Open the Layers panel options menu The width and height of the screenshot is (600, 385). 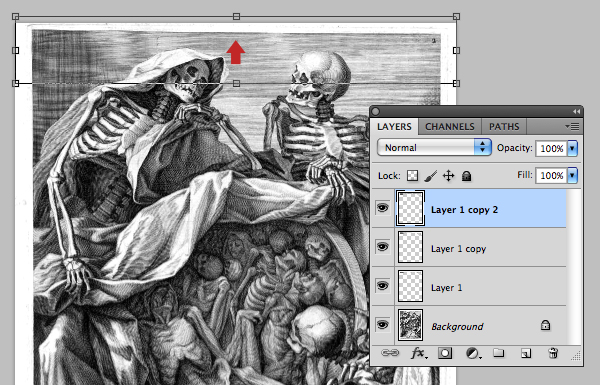tap(572, 126)
